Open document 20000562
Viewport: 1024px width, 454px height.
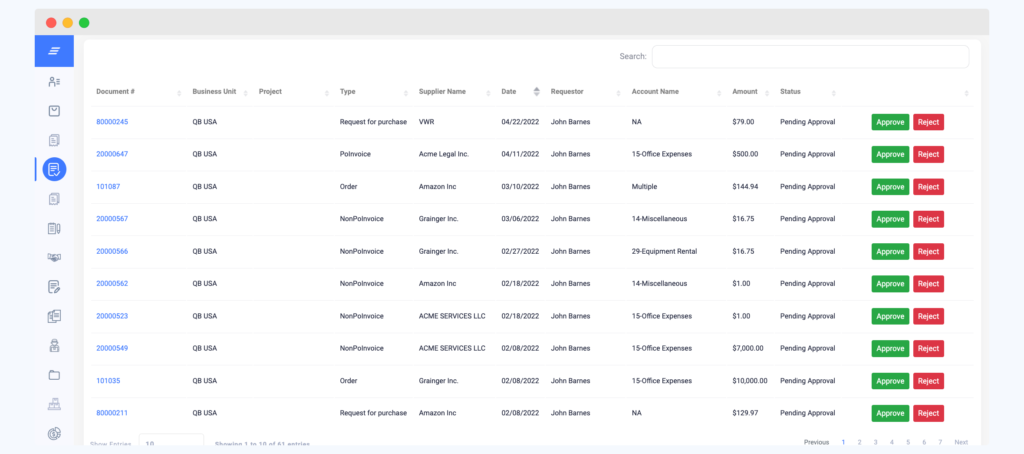[x=112, y=284]
